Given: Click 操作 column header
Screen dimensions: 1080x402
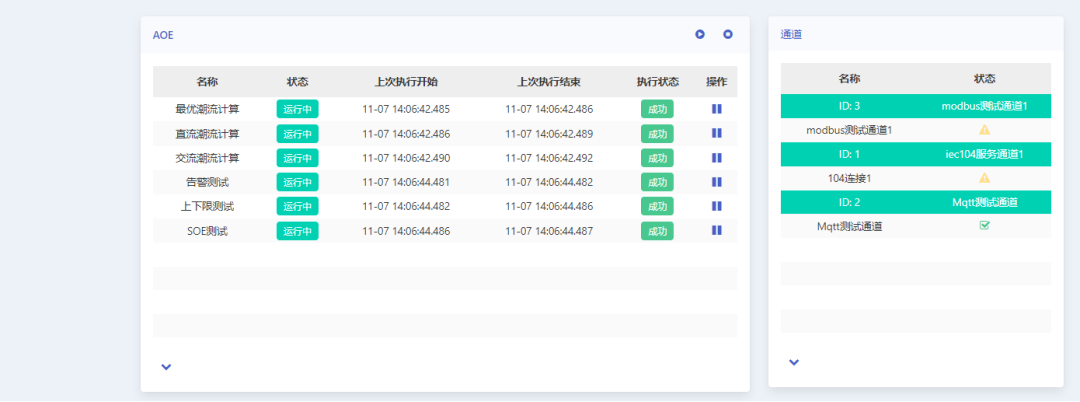Looking at the screenshot, I should pyautogui.click(x=716, y=82).
